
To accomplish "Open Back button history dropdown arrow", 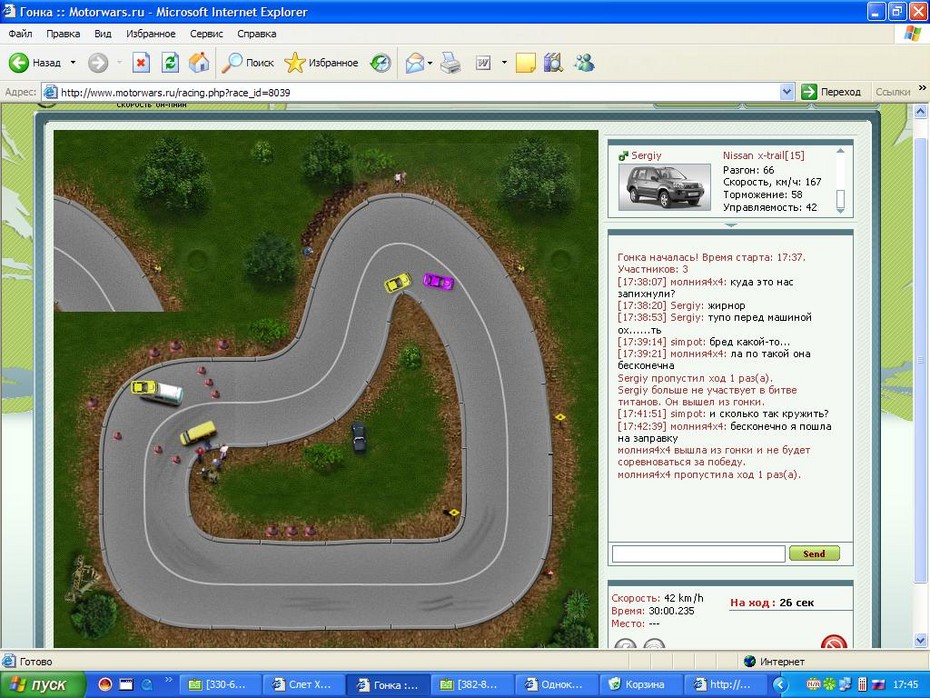I will coord(73,62).
